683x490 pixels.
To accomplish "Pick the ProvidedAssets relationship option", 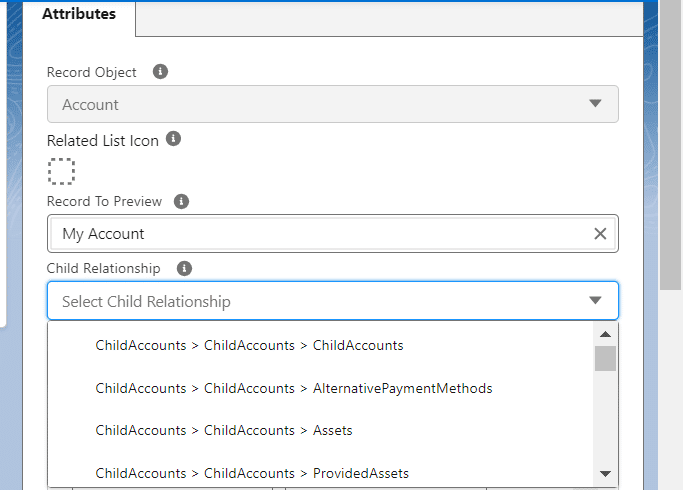I will [x=252, y=472].
